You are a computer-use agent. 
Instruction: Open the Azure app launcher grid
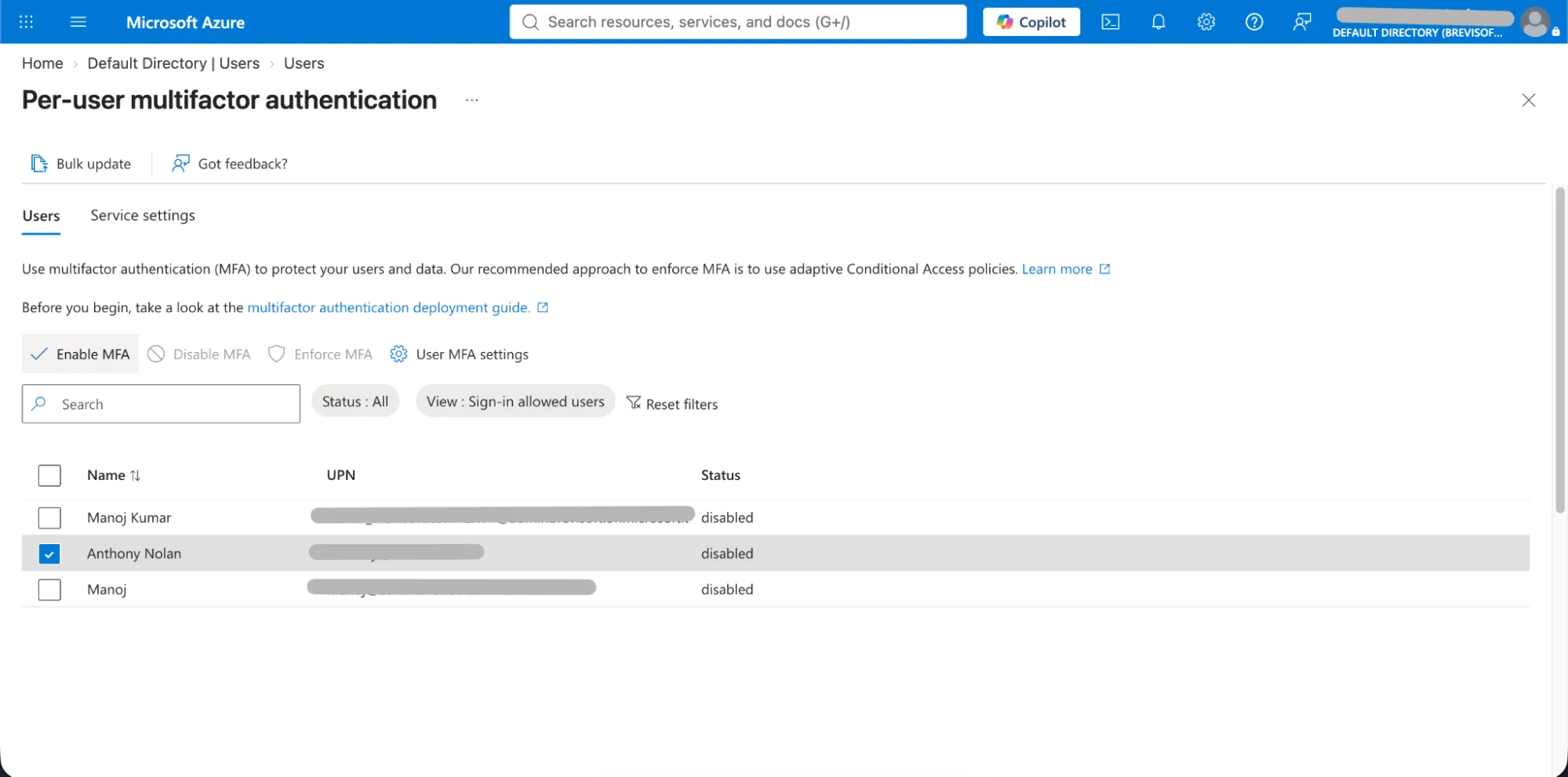pyautogui.click(x=26, y=22)
